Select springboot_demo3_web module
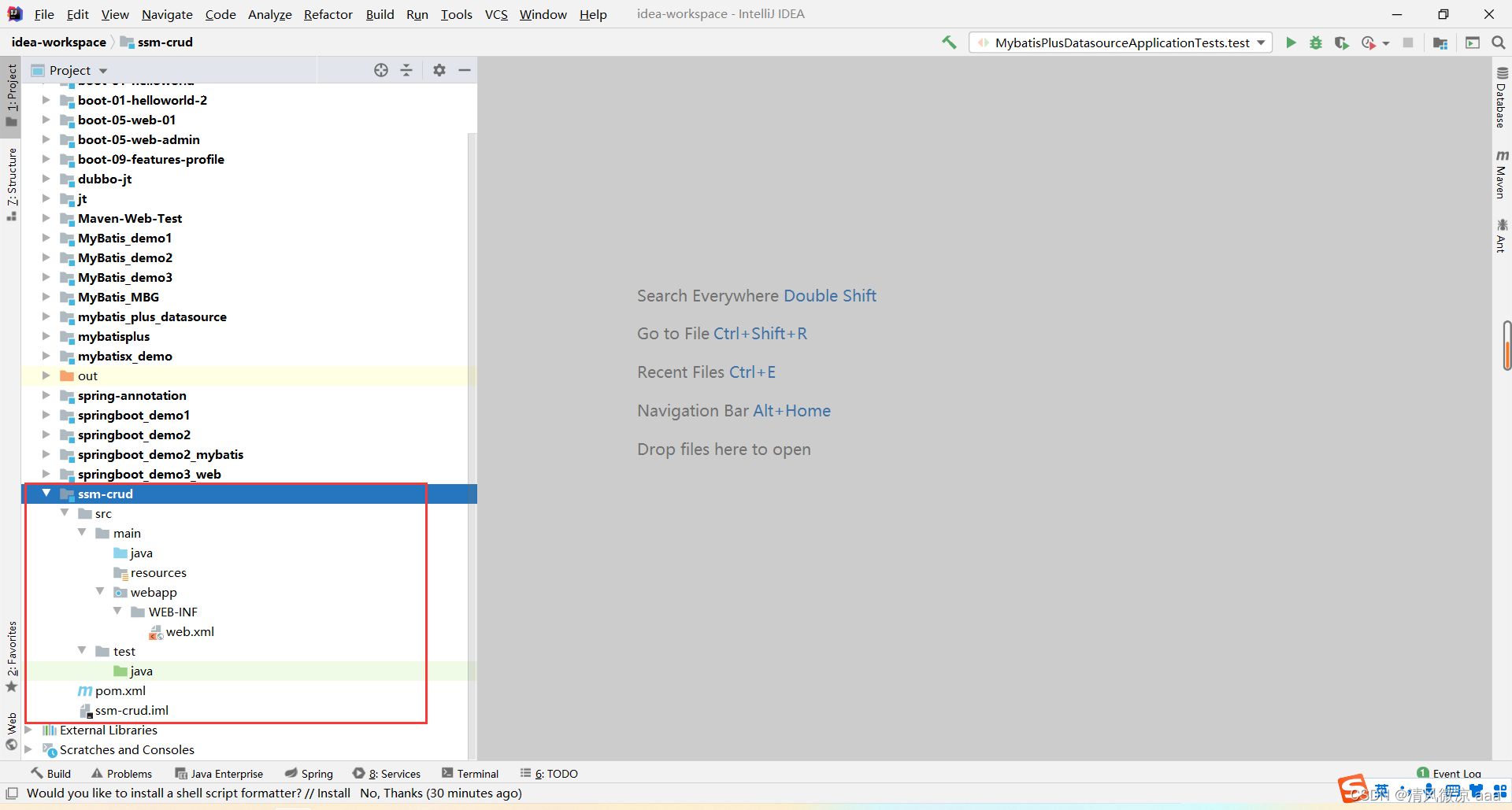Screen dimensions: 1512x810 click(149, 474)
